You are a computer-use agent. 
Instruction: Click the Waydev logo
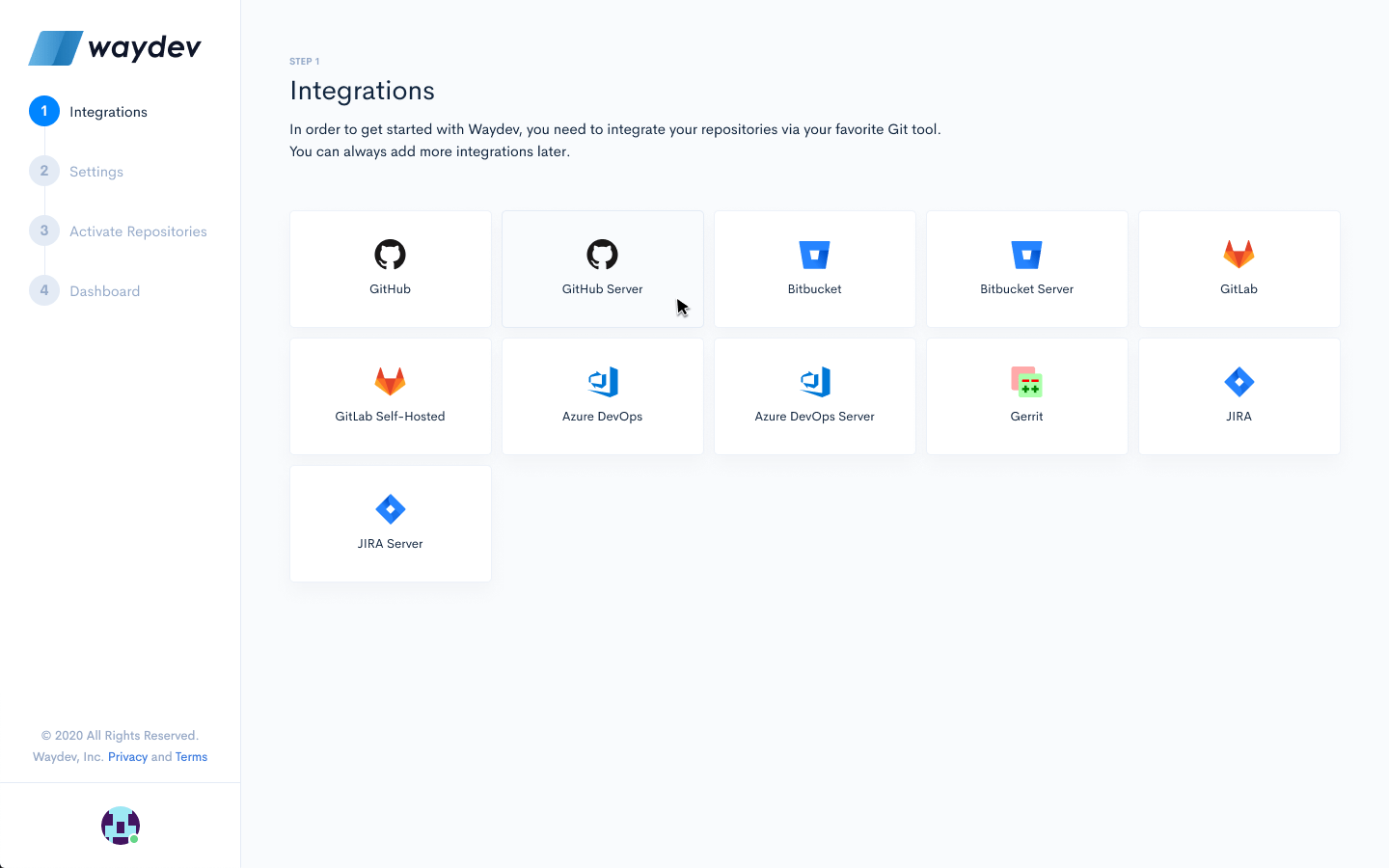[x=116, y=46]
